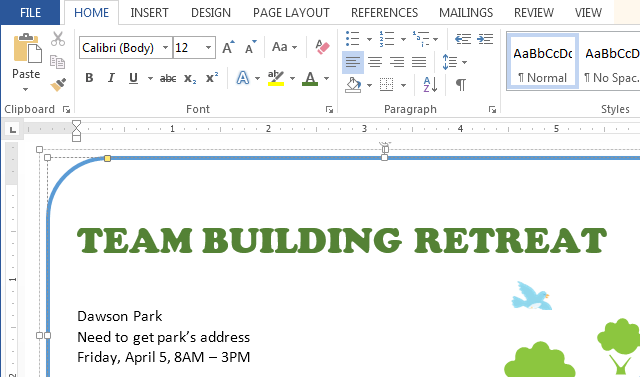
Task: Expand the underline style dropdown arrow
Action: (150, 78)
